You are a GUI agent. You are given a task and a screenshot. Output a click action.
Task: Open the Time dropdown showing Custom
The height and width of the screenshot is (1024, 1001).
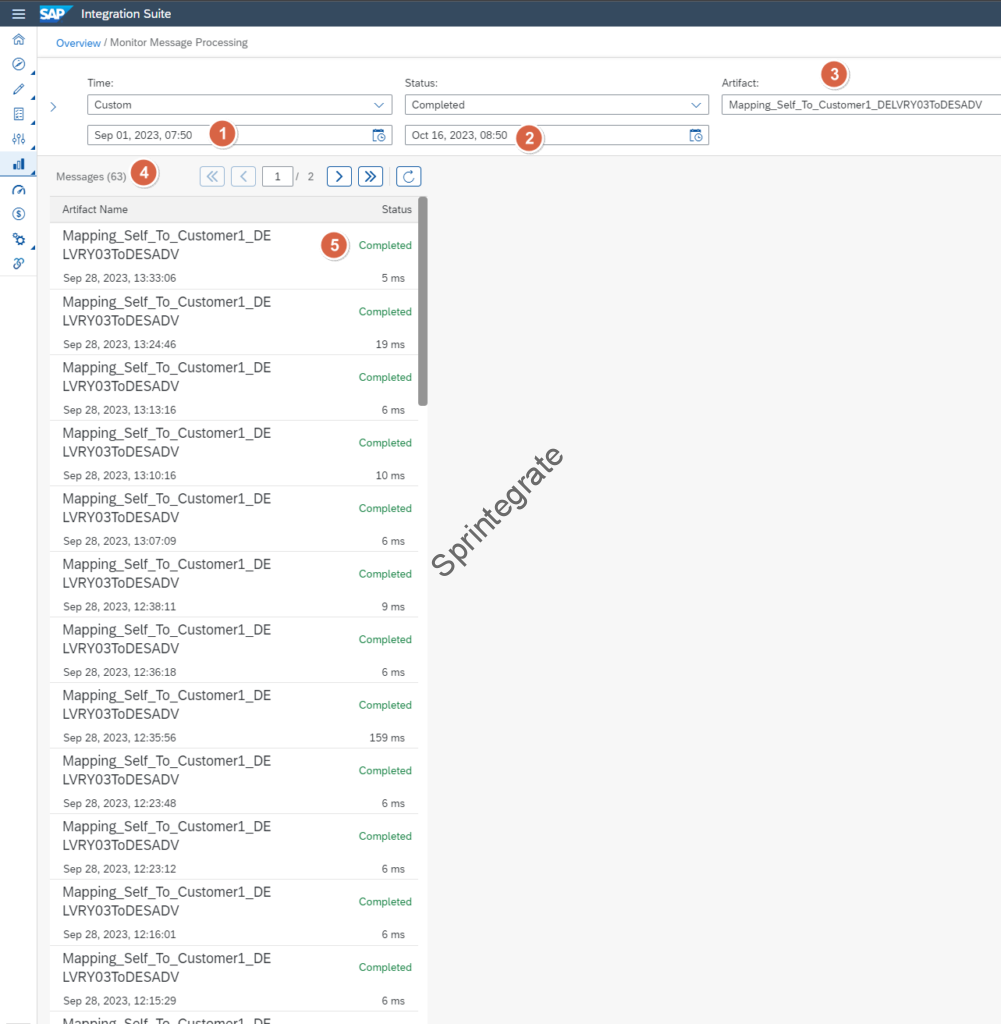pos(239,105)
